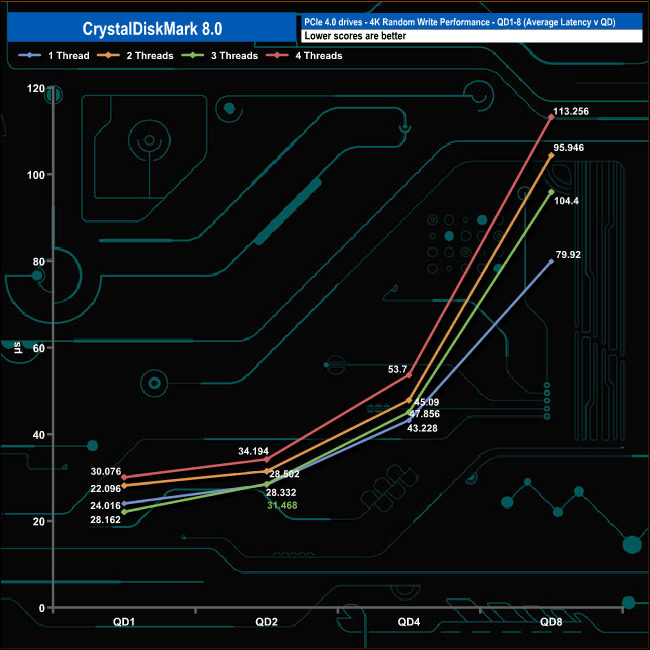Screen dimensions: 650x650
Task: Click the 4 Threads legend entry
Action: tap(304, 56)
